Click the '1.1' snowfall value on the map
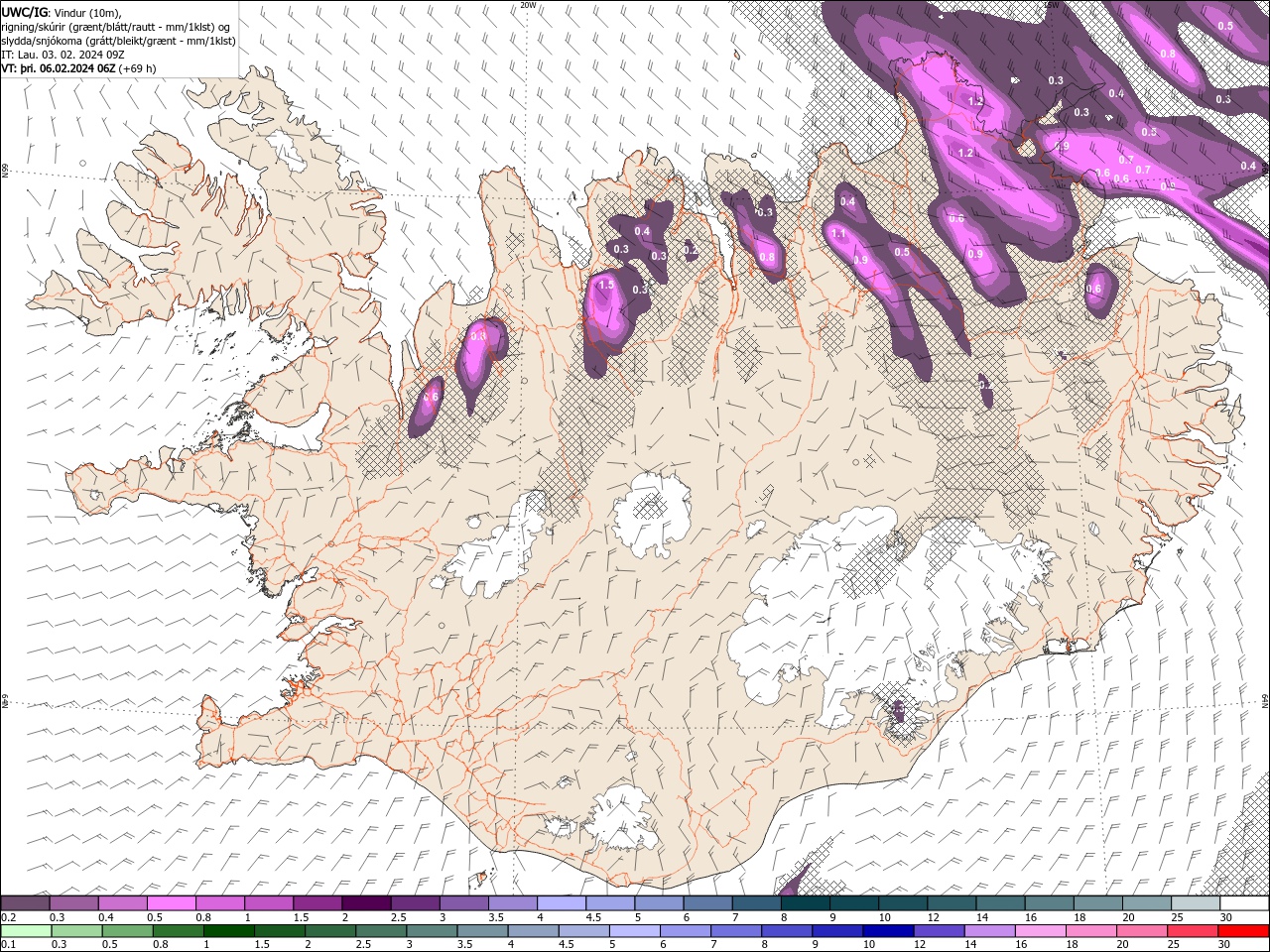Viewport: 1270px width, 952px height. (837, 234)
